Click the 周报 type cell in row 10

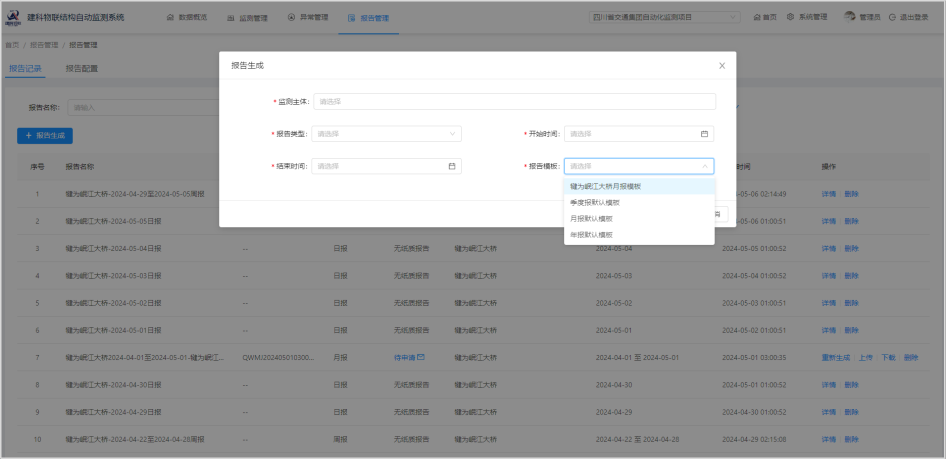[x=340, y=439]
